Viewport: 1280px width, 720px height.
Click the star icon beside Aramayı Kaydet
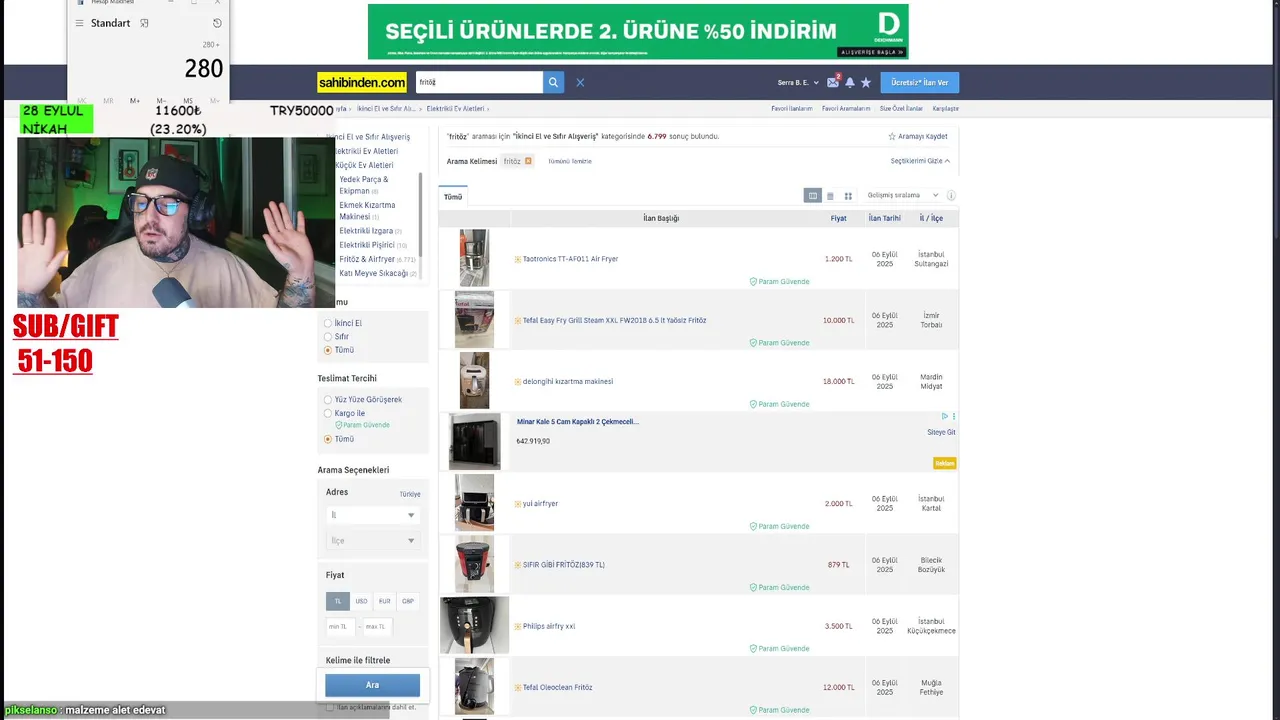tap(892, 136)
